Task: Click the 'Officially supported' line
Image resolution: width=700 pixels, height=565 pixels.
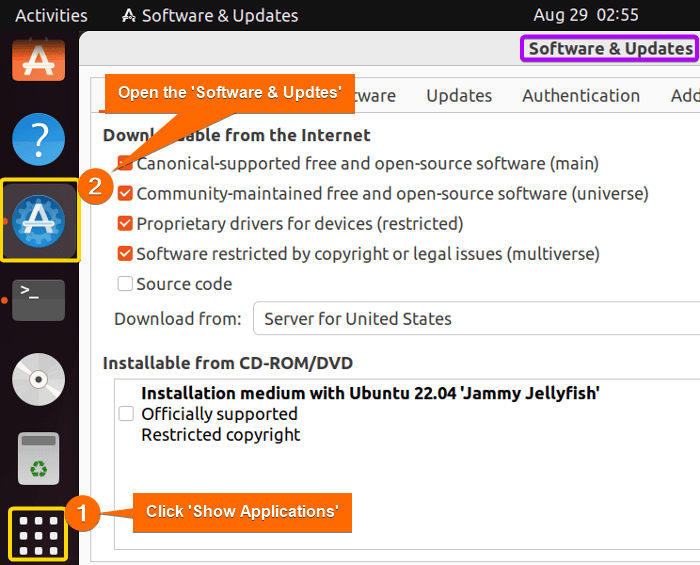Action: (219, 414)
